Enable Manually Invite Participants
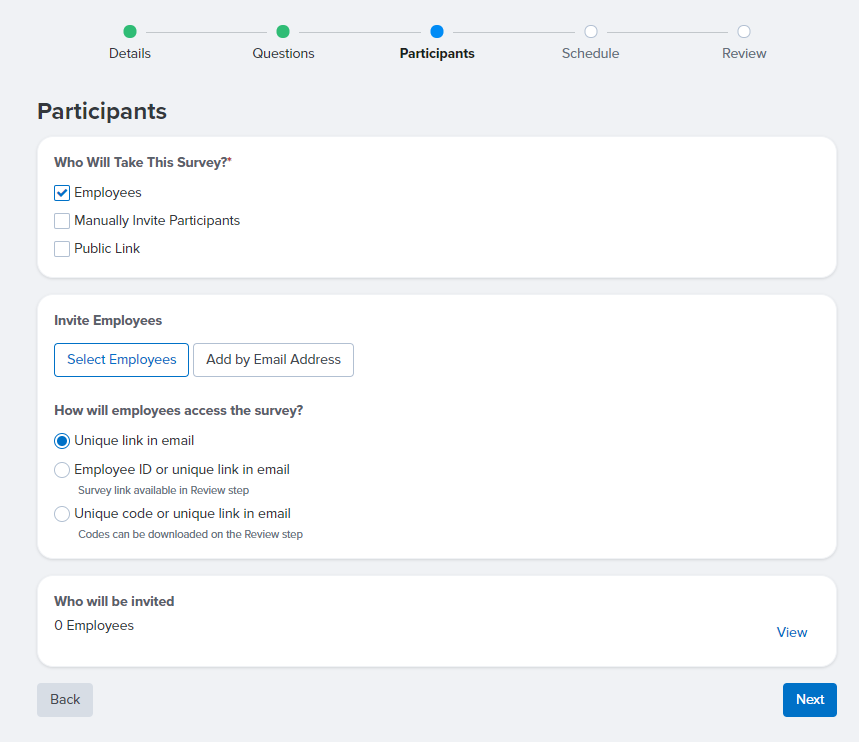859x742 pixels. pos(62,220)
